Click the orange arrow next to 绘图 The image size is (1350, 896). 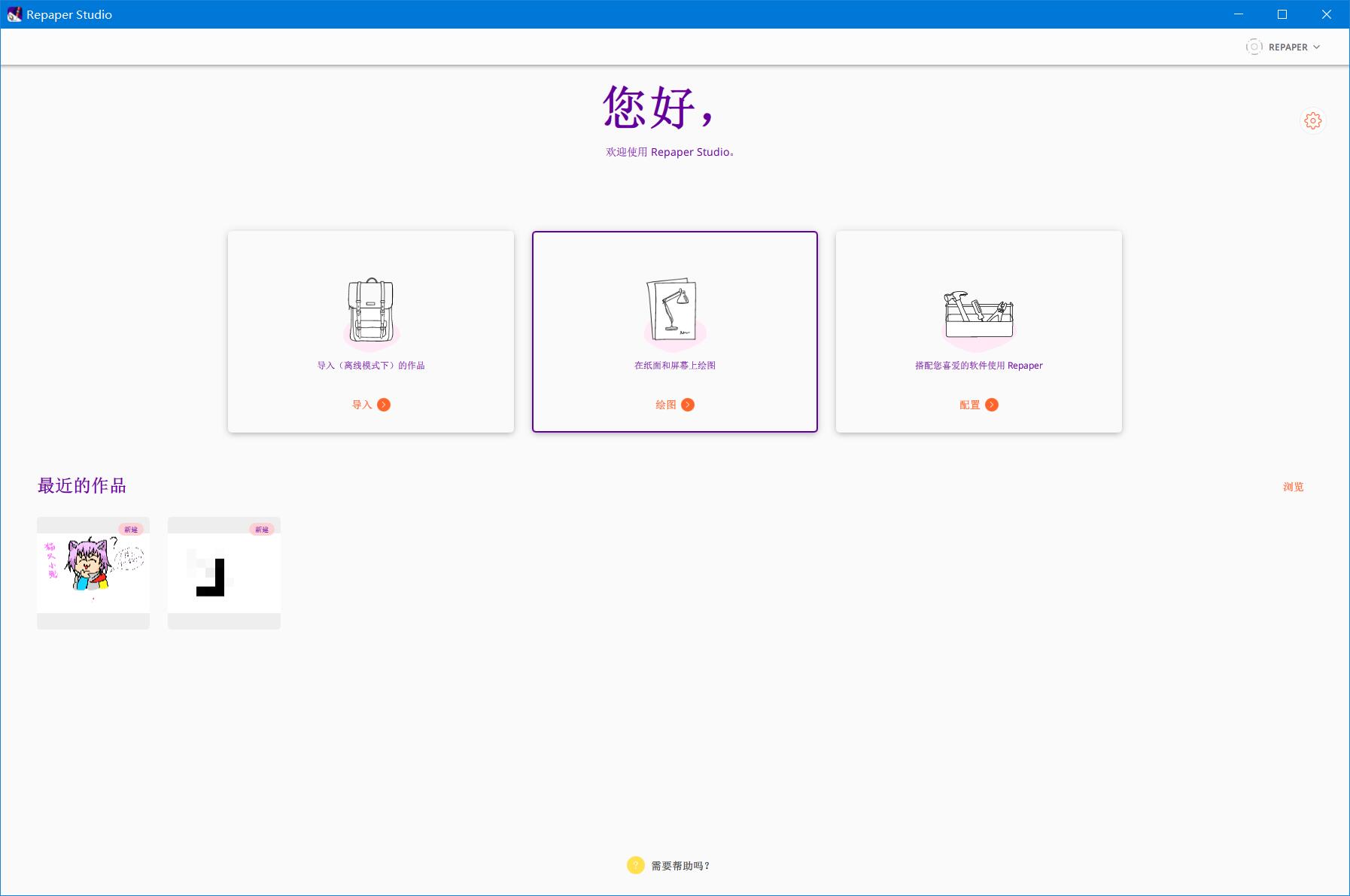tap(688, 405)
